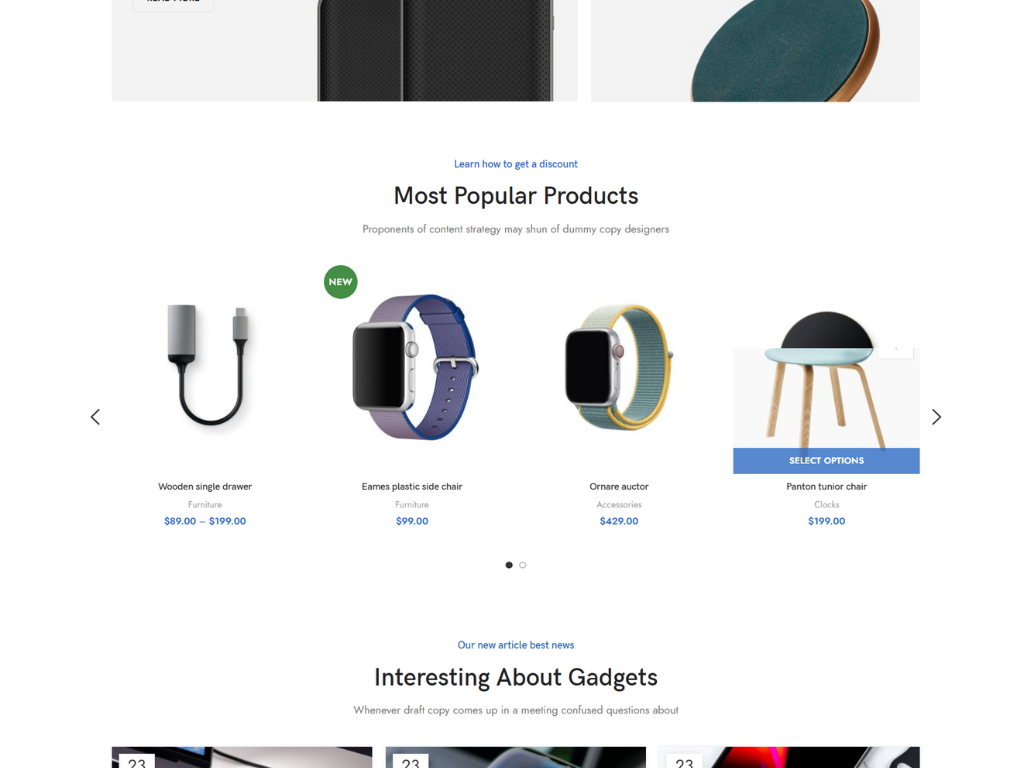Click the green NEW badge
Image resolution: width=1024 pixels, height=768 pixels.
pos(340,282)
